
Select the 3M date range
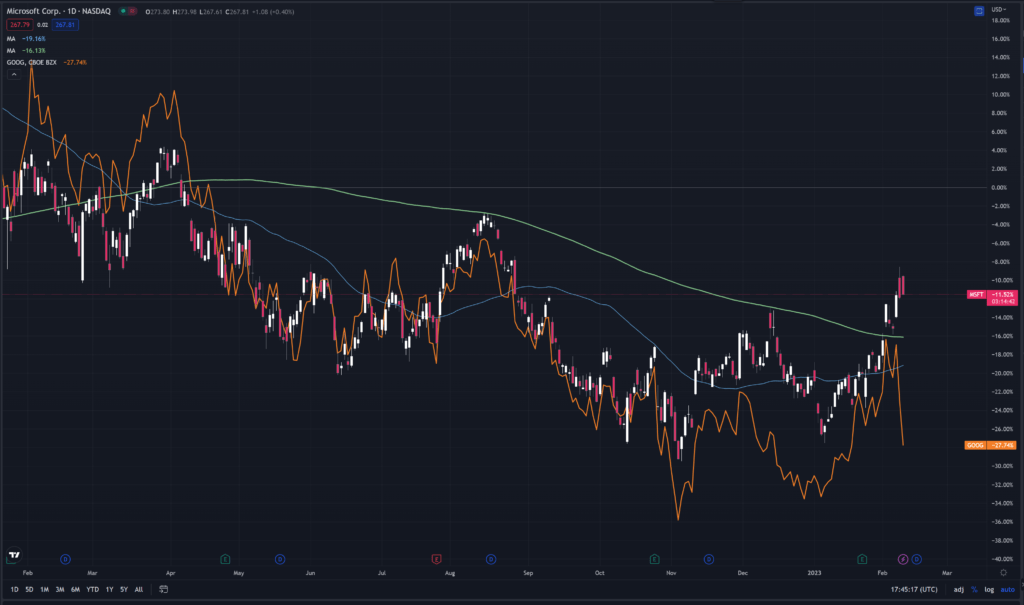click(59, 589)
